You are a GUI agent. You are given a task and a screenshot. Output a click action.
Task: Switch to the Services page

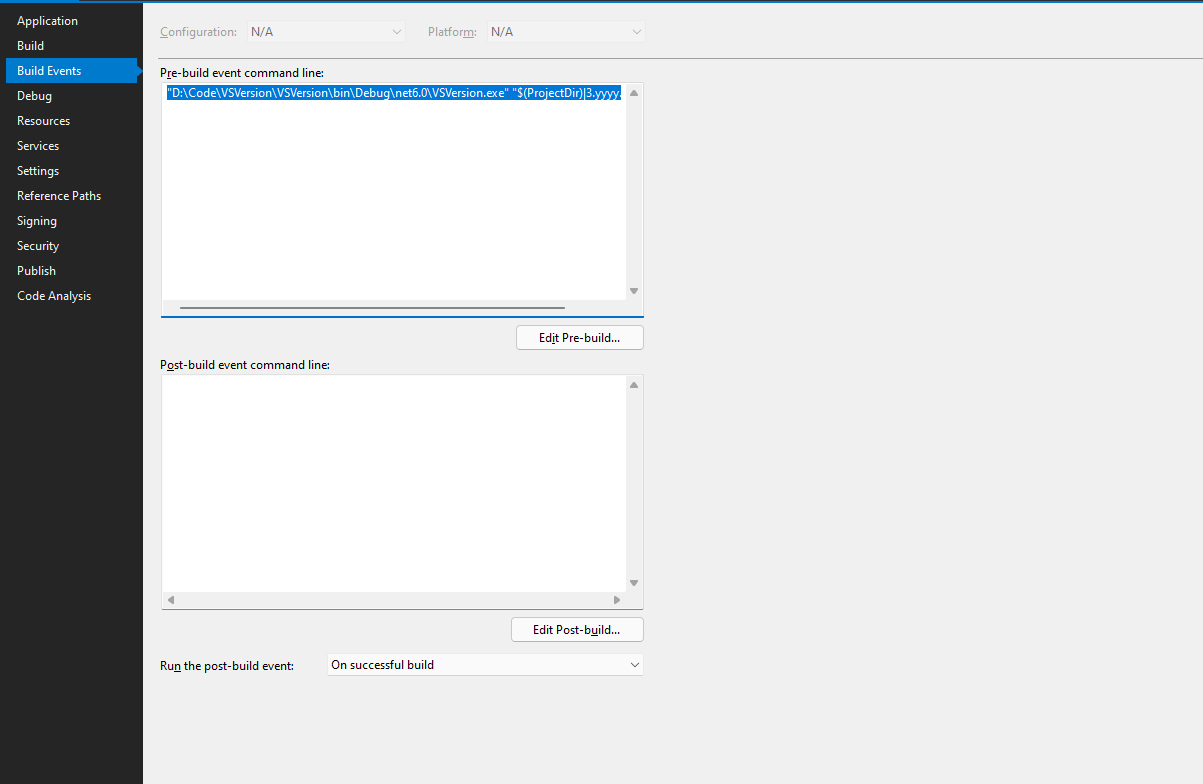(x=37, y=145)
